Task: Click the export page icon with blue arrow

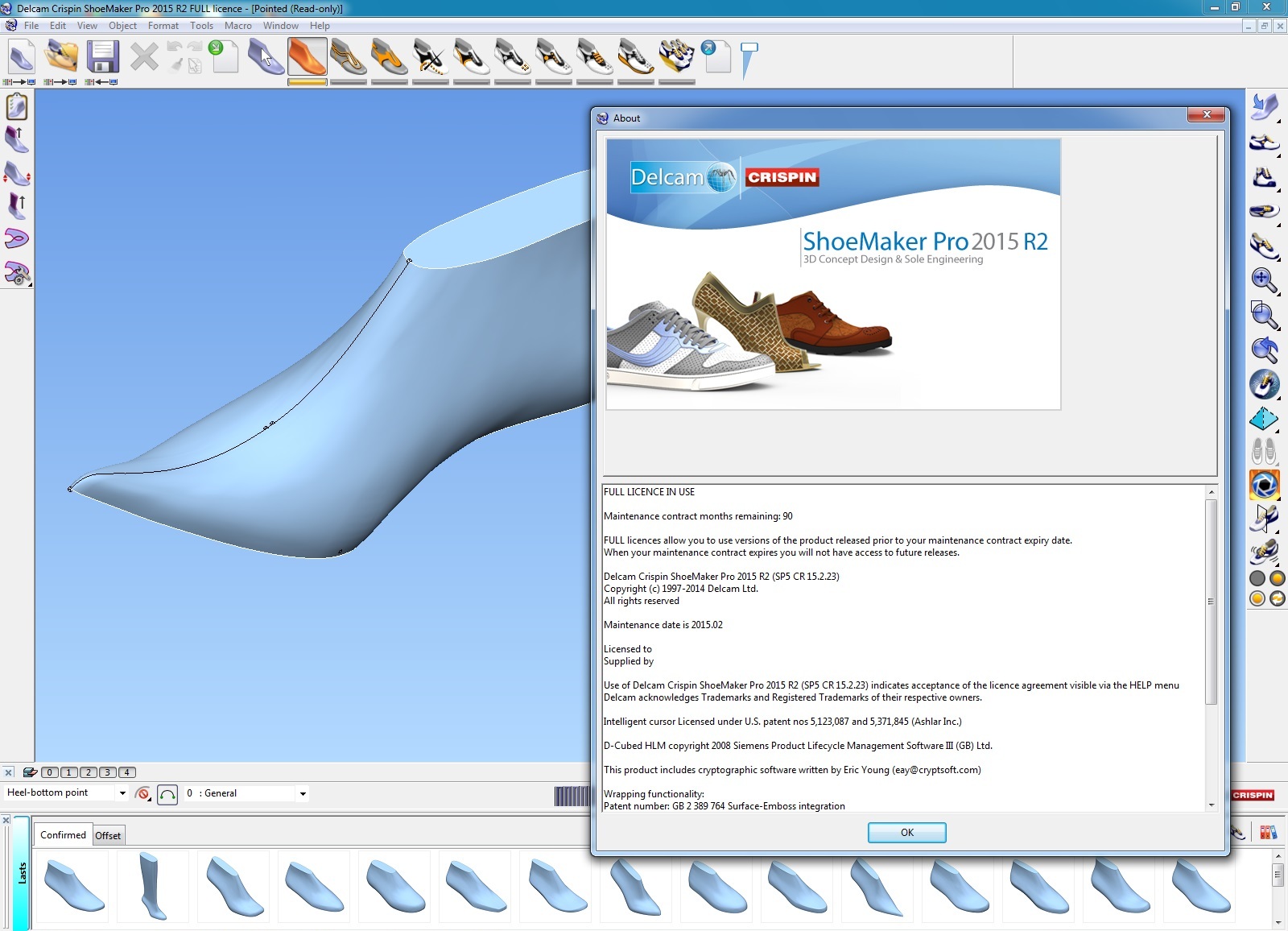Action: (716, 56)
